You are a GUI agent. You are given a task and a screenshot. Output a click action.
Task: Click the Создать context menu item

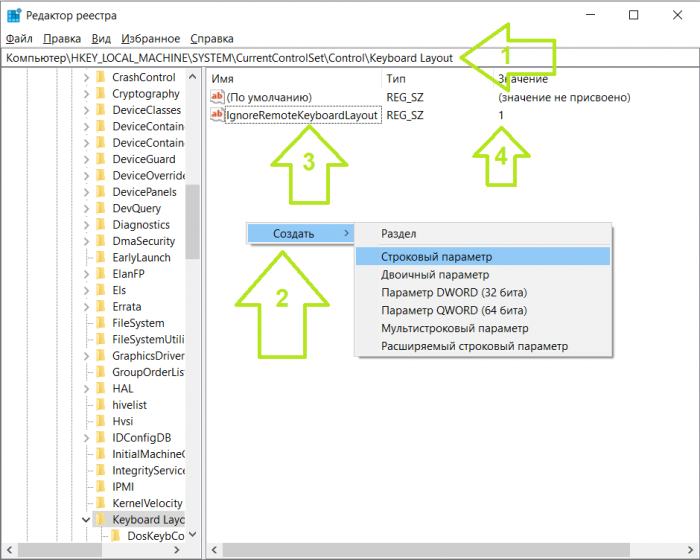point(300,234)
